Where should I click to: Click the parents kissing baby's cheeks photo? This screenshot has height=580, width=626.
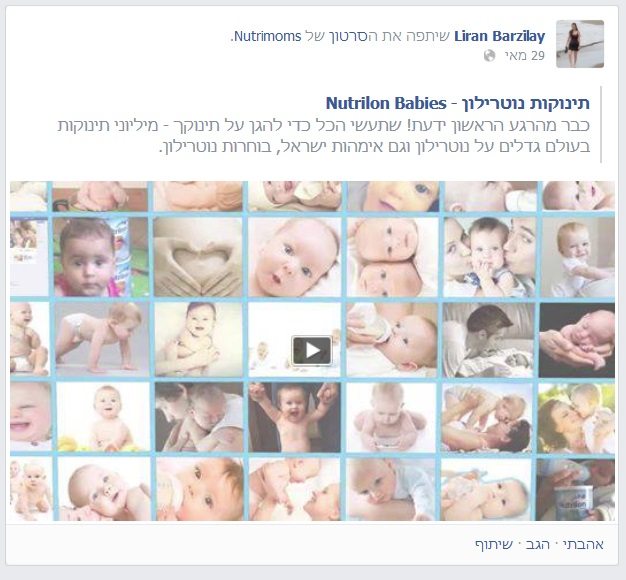[x=489, y=257]
